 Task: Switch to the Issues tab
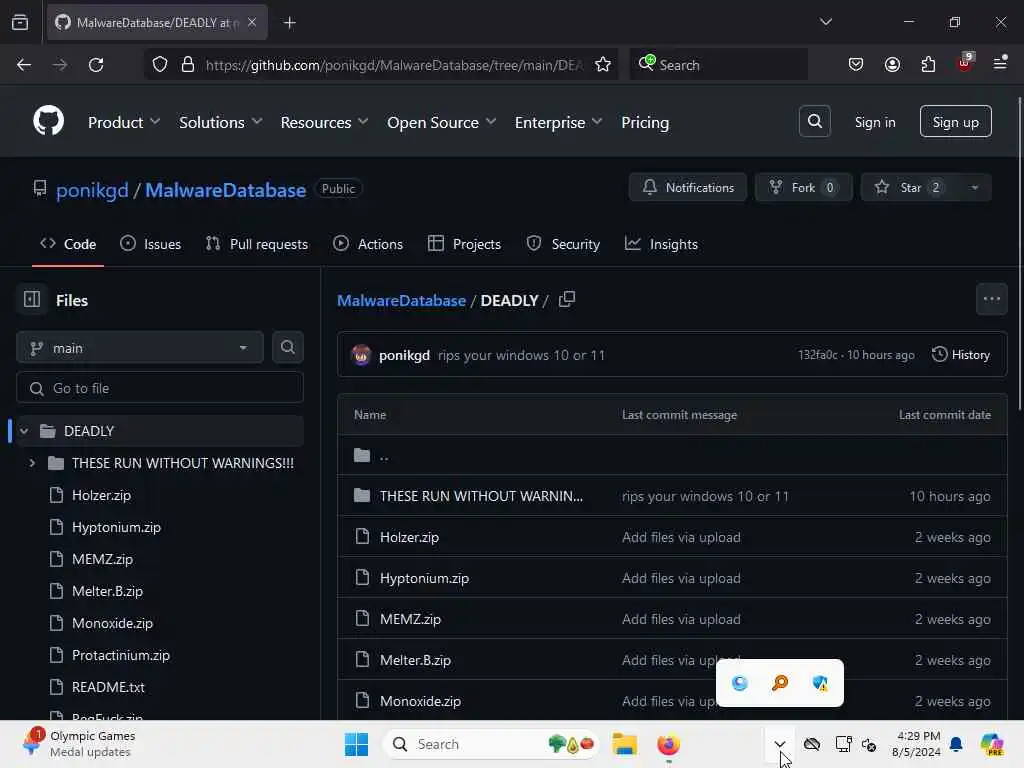click(150, 244)
